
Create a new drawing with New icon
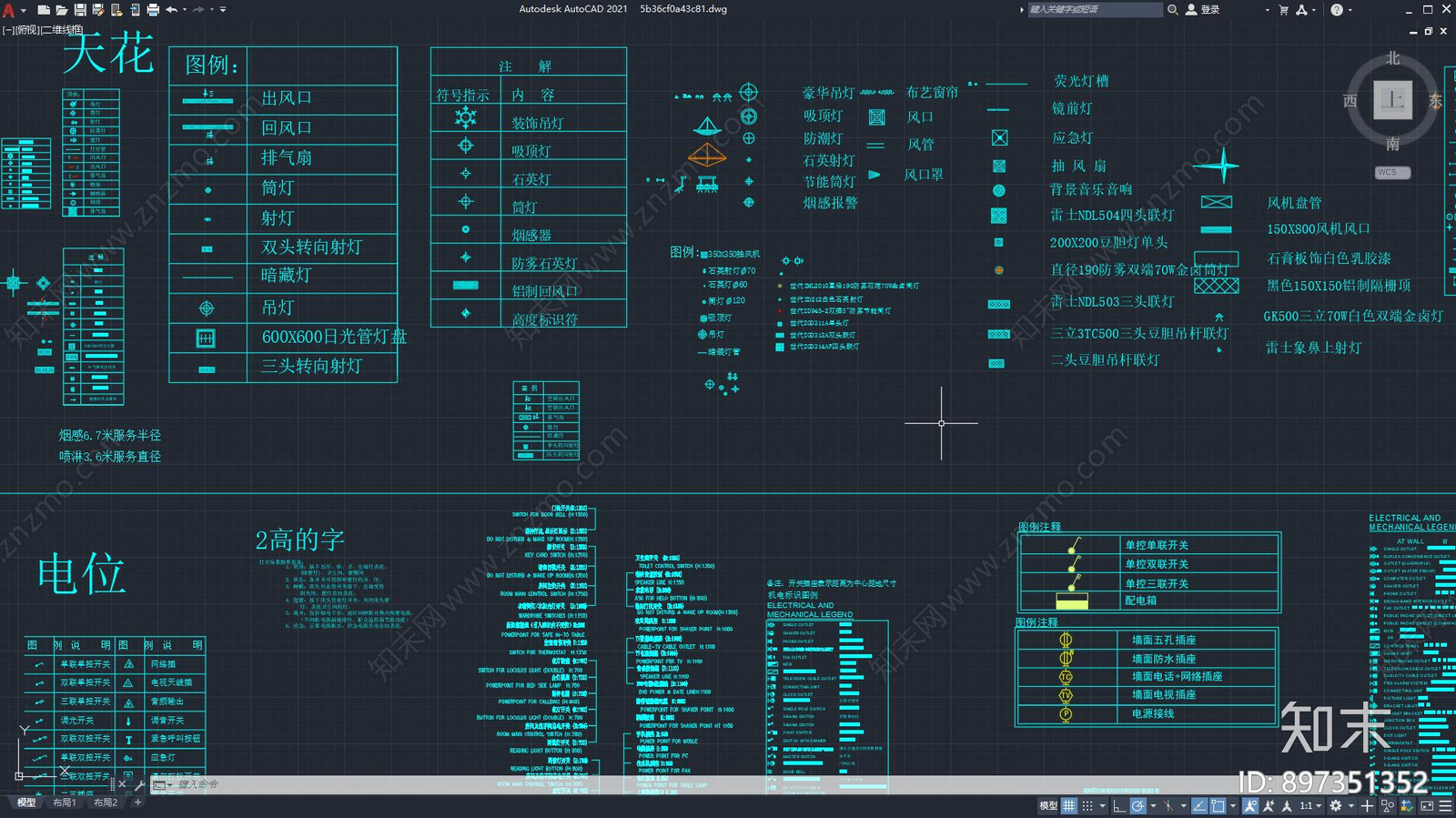click(x=43, y=9)
